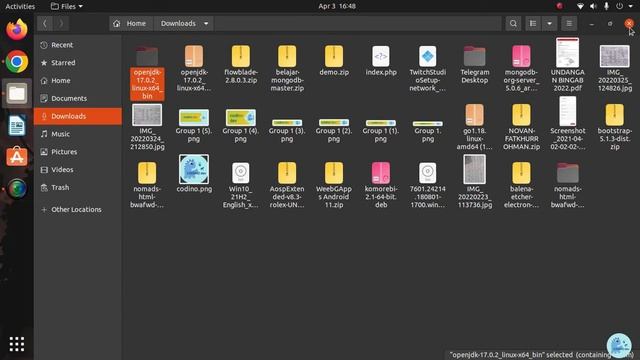Select Group 1 (1).png image
Screen dimensions: 640x360
(x=381, y=130)
